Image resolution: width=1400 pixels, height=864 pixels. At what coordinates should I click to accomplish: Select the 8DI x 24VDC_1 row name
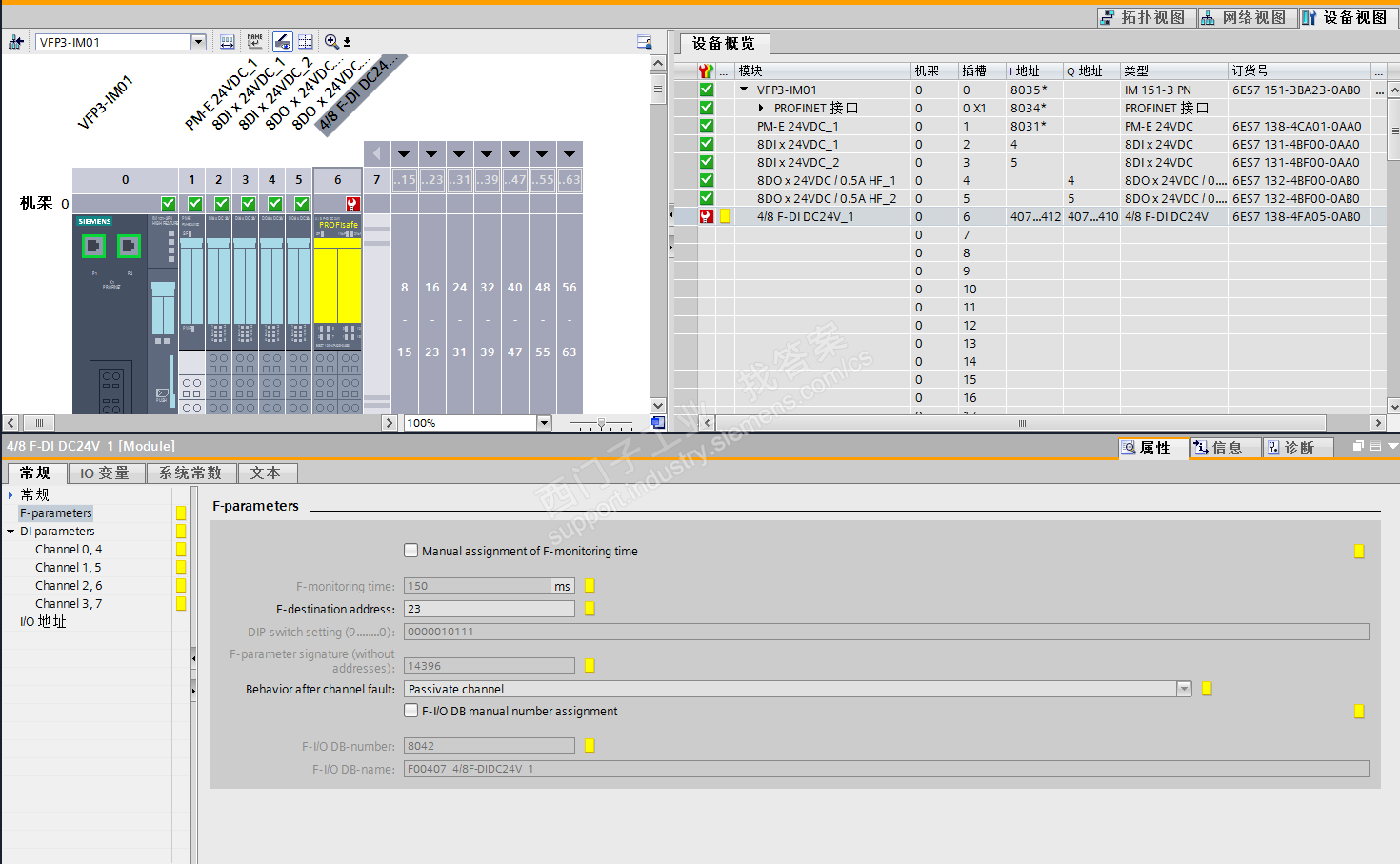point(798,144)
